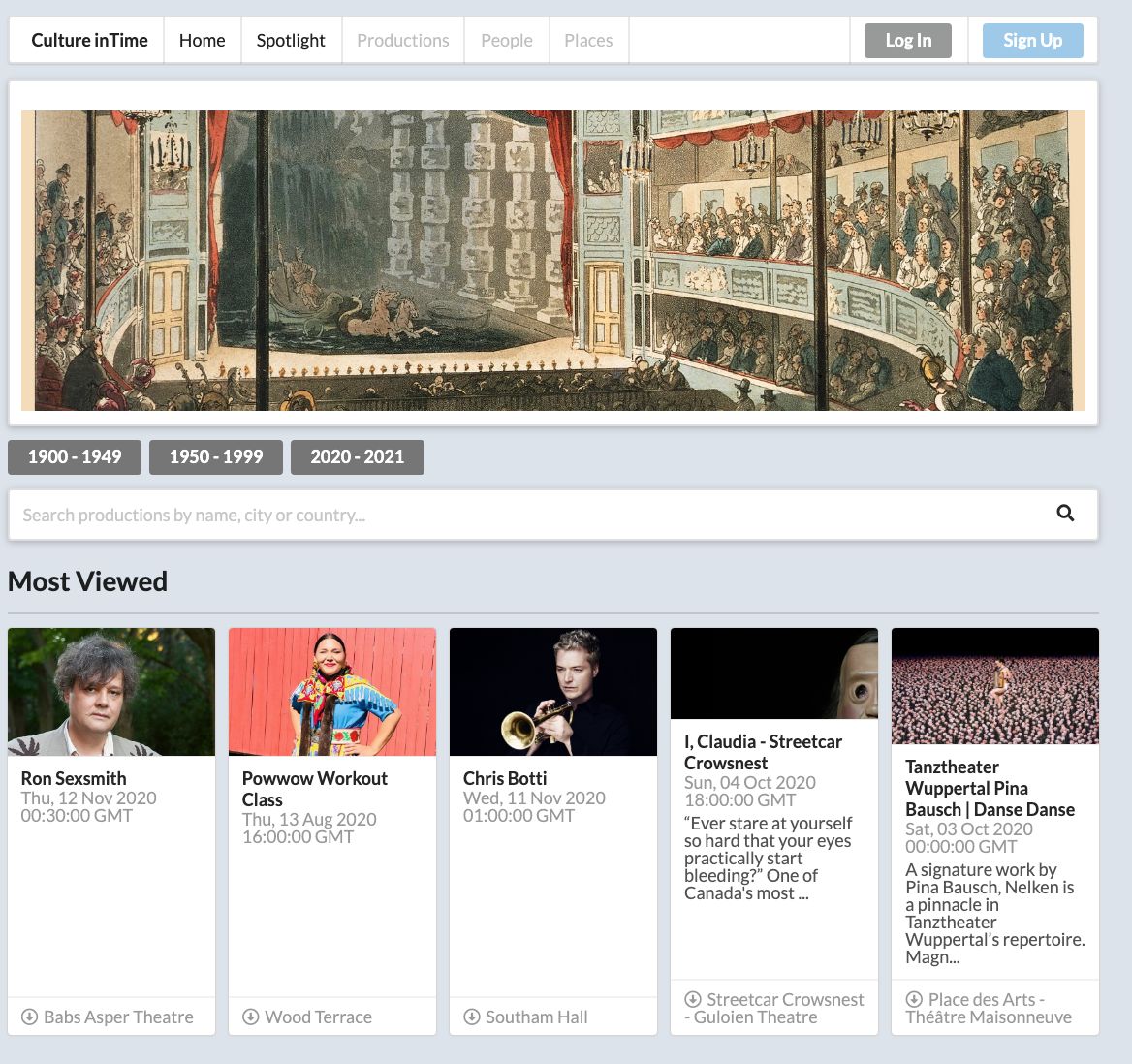The width and height of the screenshot is (1132, 1064).
Task: Open the Tanztheater Wuppertal flower field image
Action: (994, 686)
